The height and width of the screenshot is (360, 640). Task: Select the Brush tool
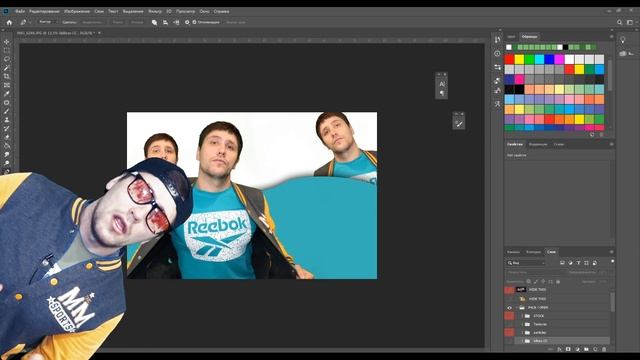point(7,111)
